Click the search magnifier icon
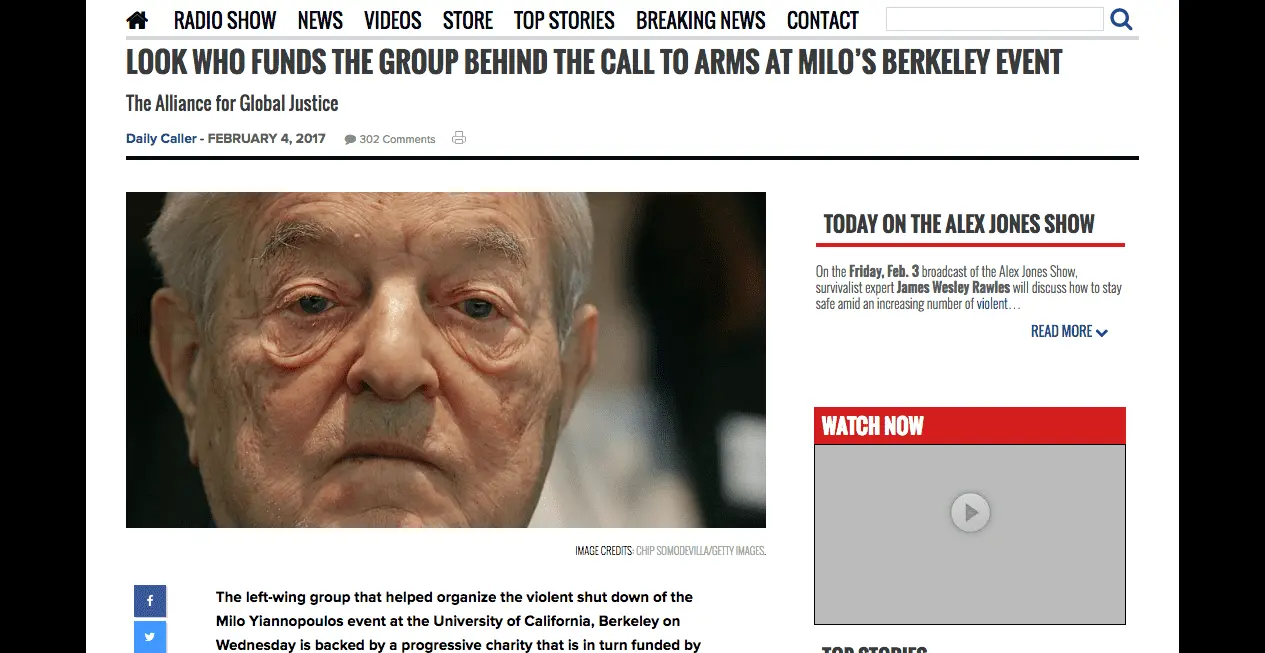 1121,19
